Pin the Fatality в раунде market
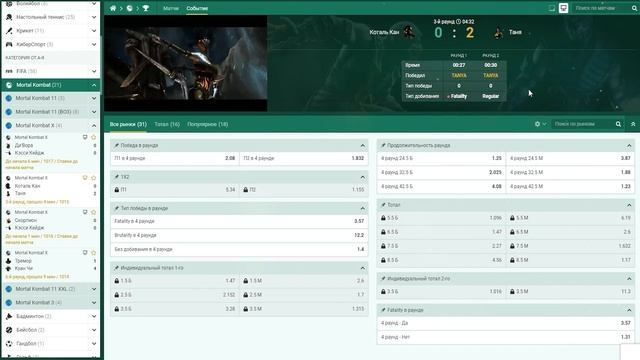This screenshot has width=640, height=360. [383, 310]
